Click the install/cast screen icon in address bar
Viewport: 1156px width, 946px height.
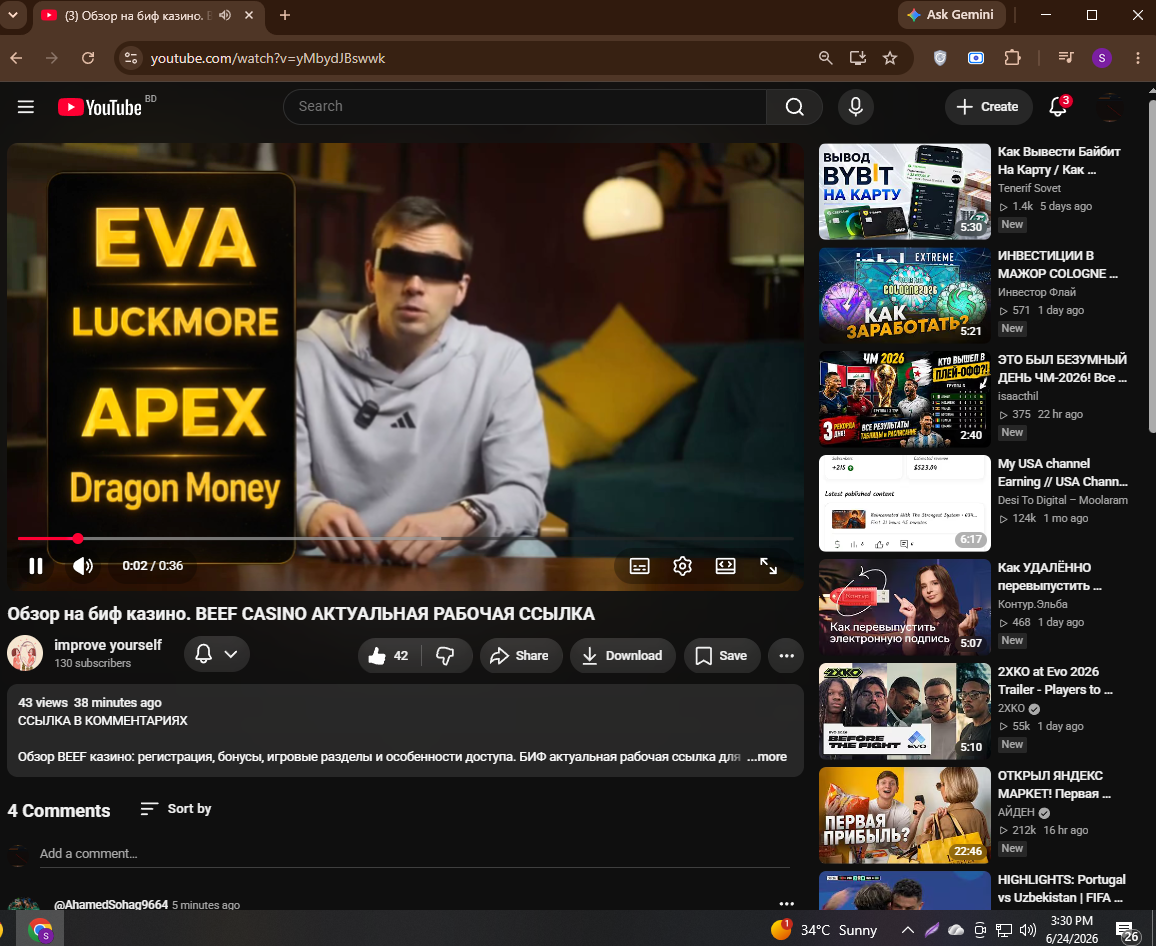[x=857, y=58]
